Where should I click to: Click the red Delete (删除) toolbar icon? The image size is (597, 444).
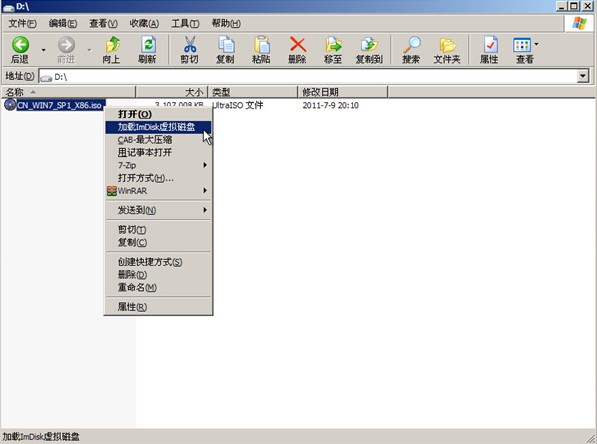click(298, 45)
